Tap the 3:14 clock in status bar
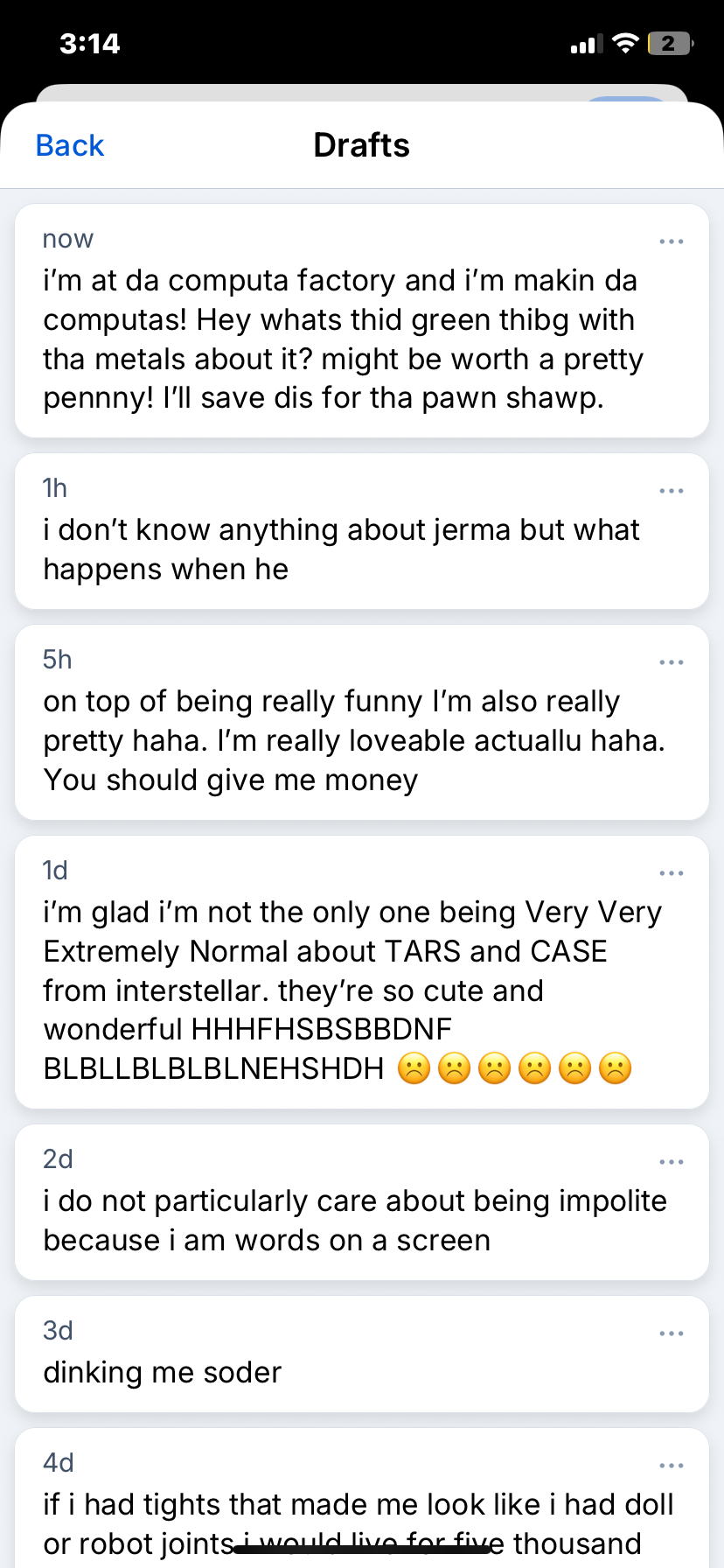Screen dimensions: 724x1568 89,44
